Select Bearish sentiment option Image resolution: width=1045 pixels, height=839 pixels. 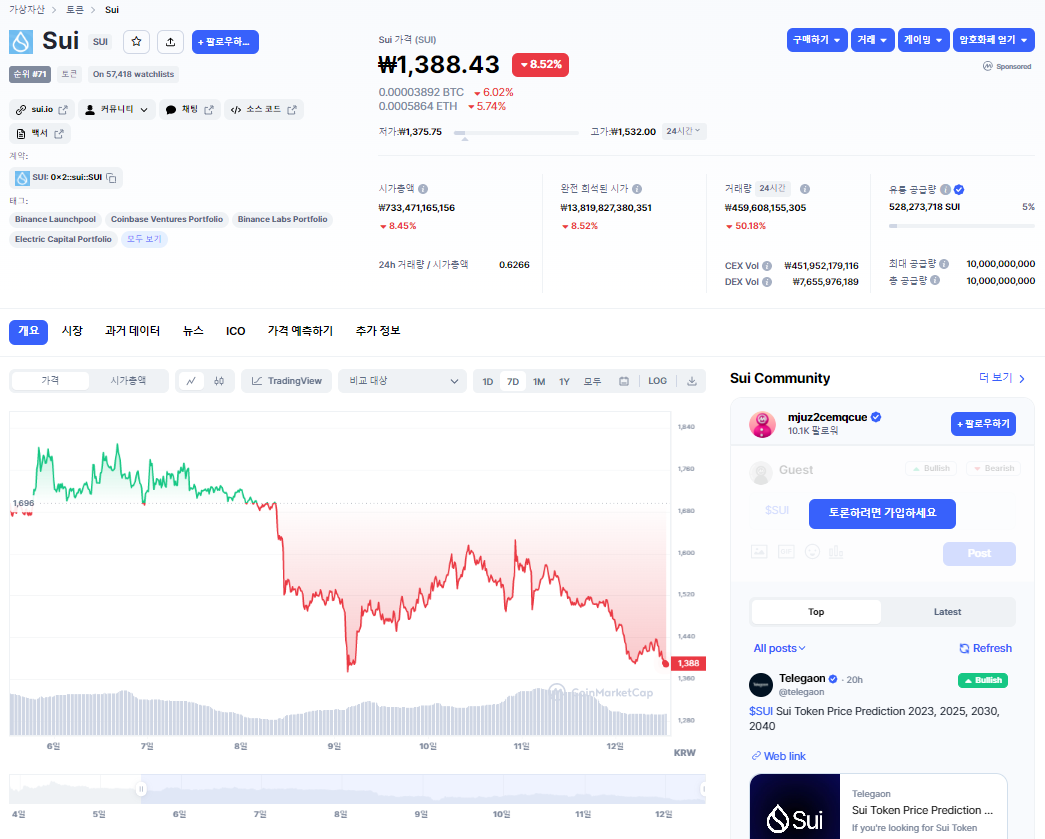(x=994, y=468)
